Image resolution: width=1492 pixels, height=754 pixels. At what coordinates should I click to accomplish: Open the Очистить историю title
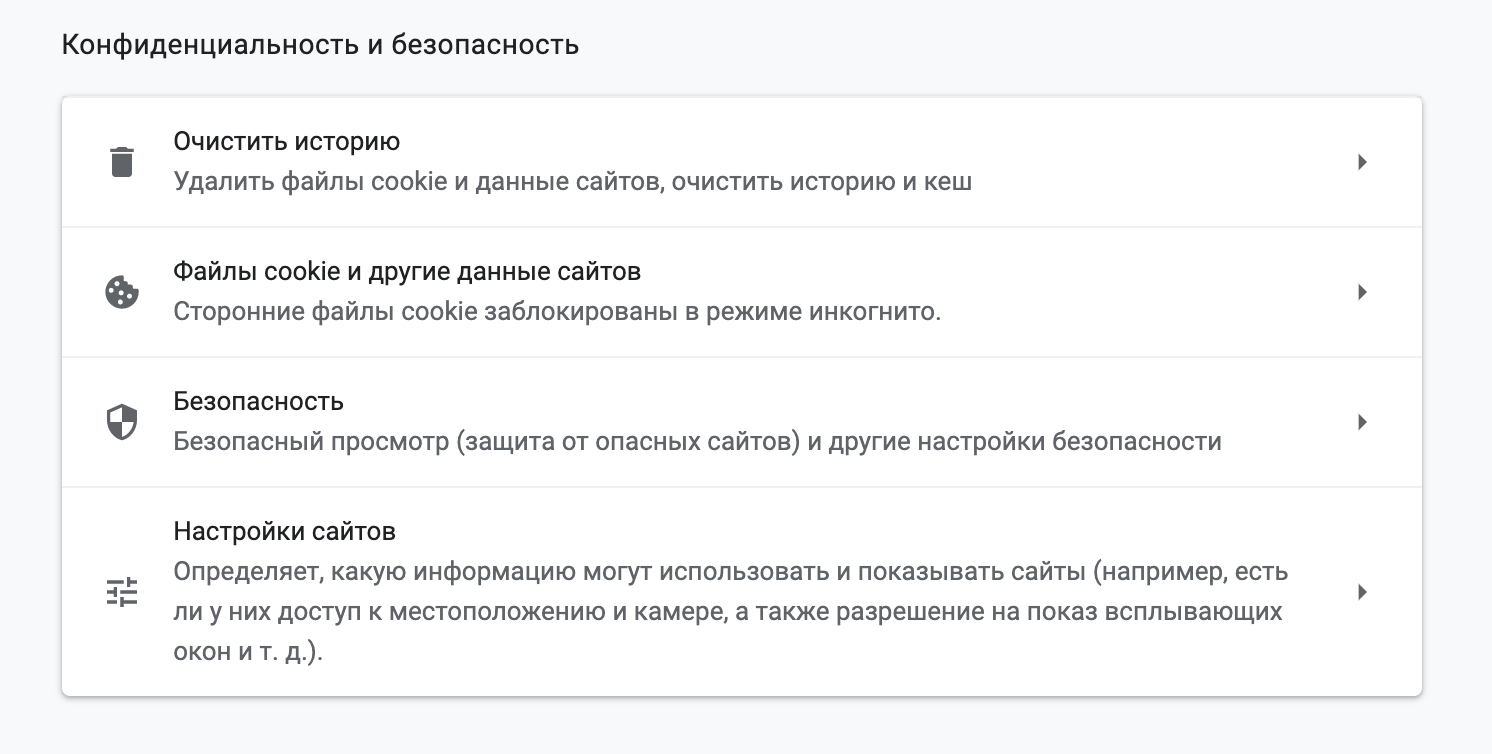tap(287, 141)
